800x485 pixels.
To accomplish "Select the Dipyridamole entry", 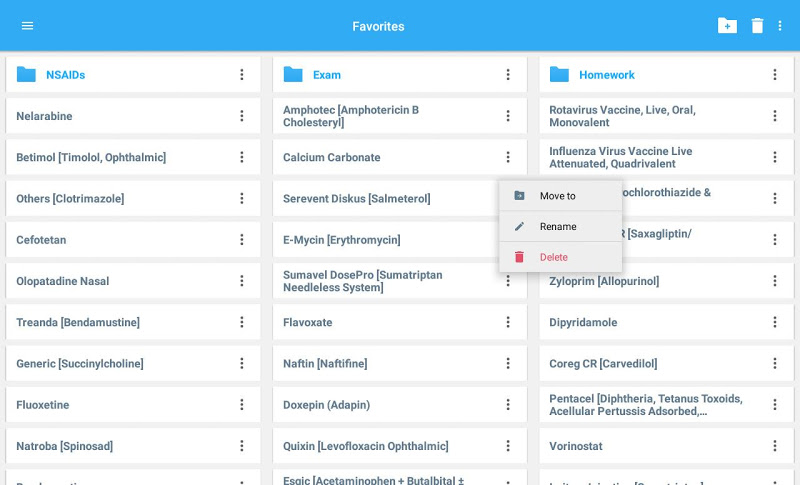I will pyautogui.click(x=666, y=323).
